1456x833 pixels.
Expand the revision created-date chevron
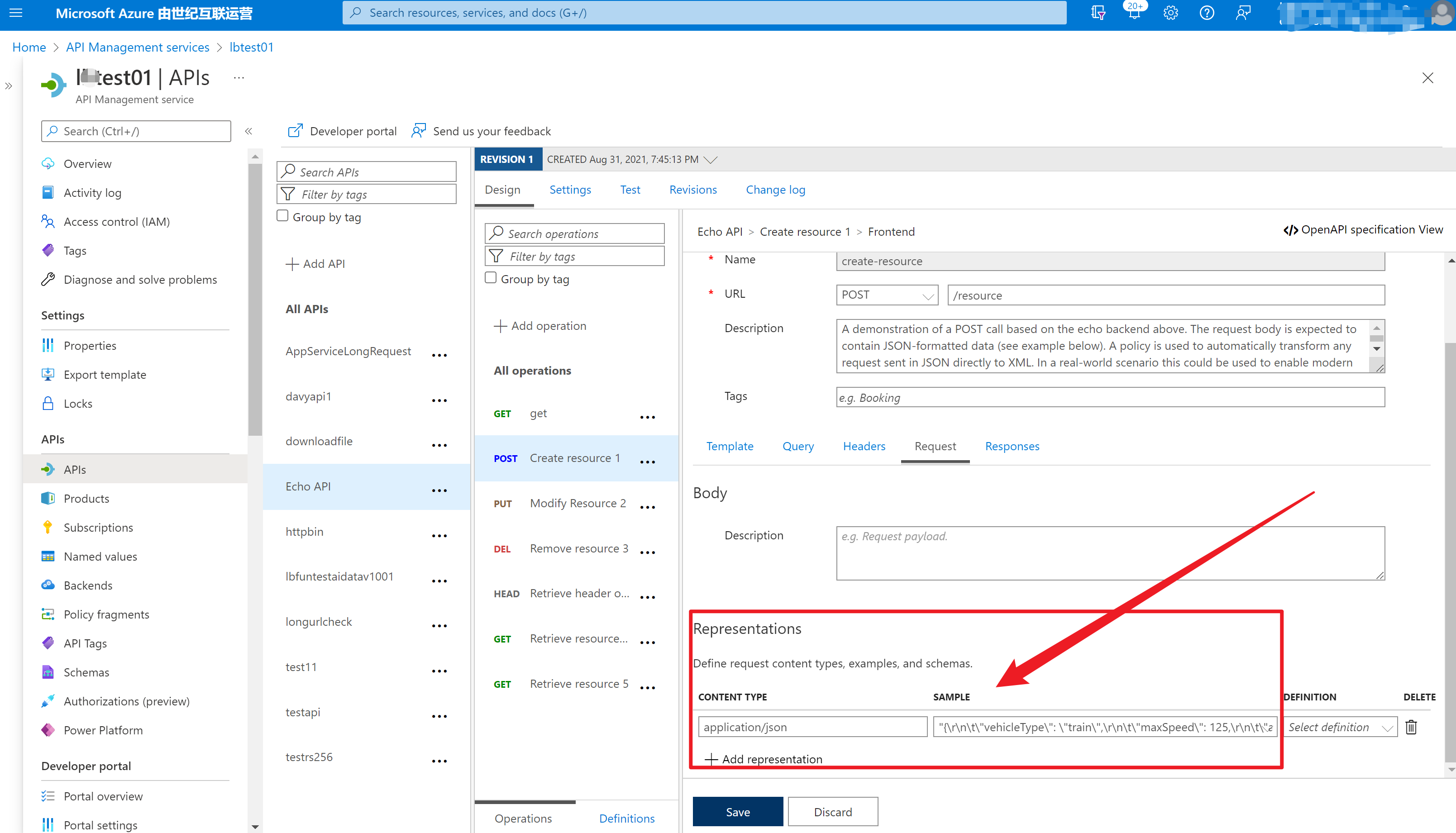tap(711, 160)
